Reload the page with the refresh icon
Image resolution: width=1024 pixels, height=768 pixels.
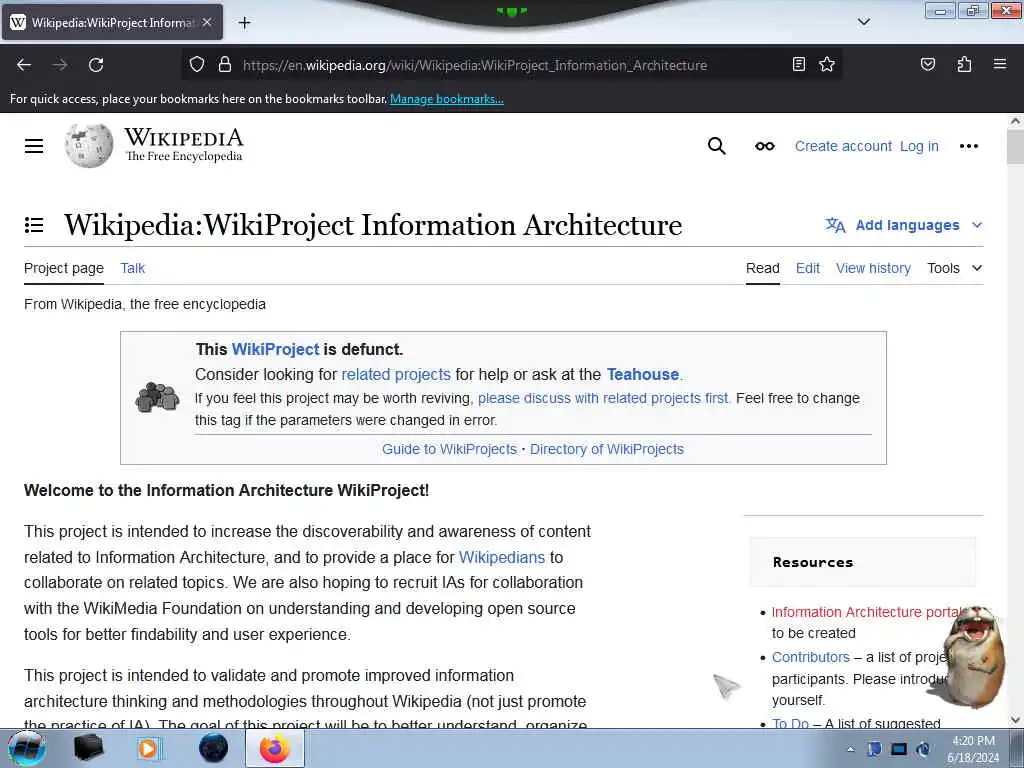96,65
